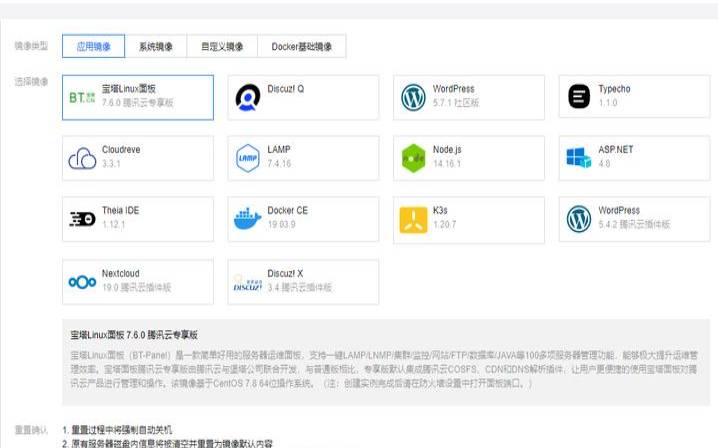This screenshot has width=718, height=448.
Task: Click the 宝塔Linux面板 7.6.0 description heading
Action: coord(134,335)
